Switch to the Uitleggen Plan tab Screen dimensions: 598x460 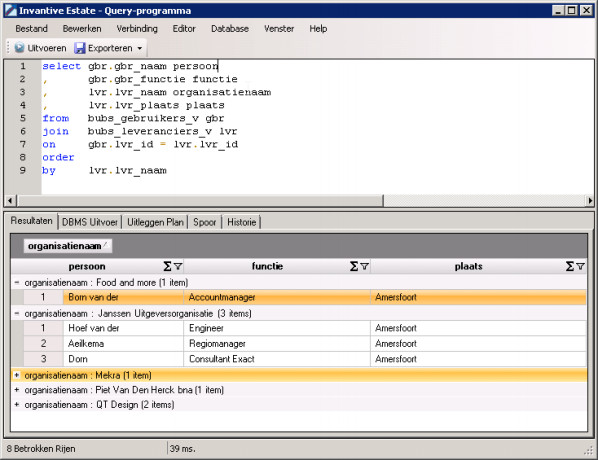click(155, 222)
